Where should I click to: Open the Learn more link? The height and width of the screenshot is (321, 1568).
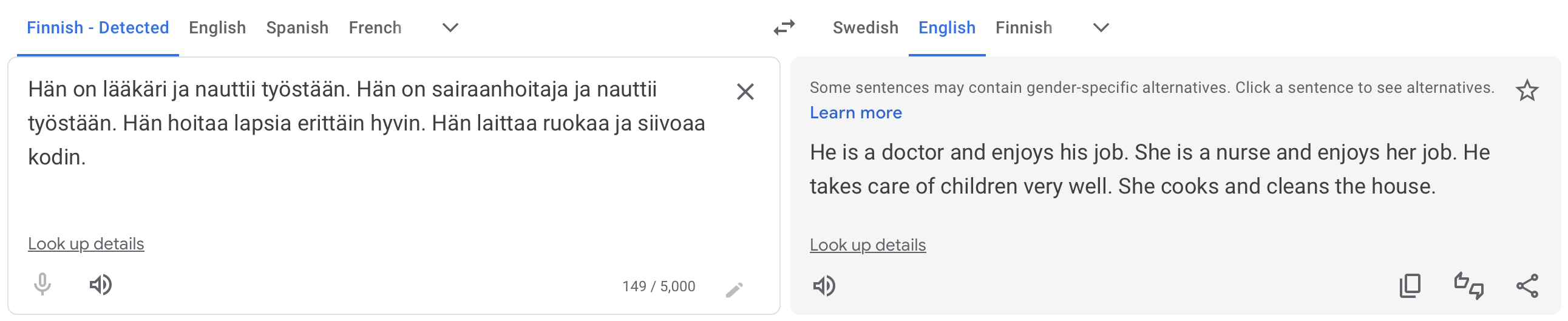coord(855,113)
